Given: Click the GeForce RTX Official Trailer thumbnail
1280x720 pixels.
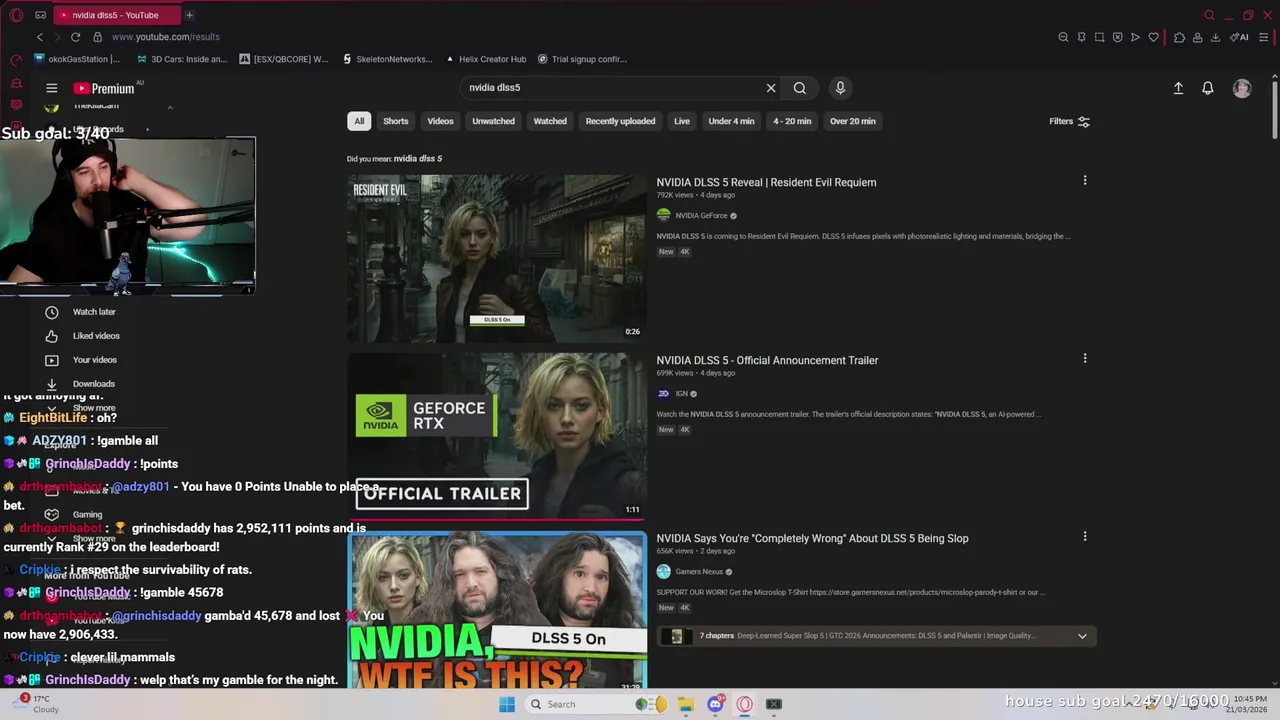Looking at the screenshot, I should point(497,436).
